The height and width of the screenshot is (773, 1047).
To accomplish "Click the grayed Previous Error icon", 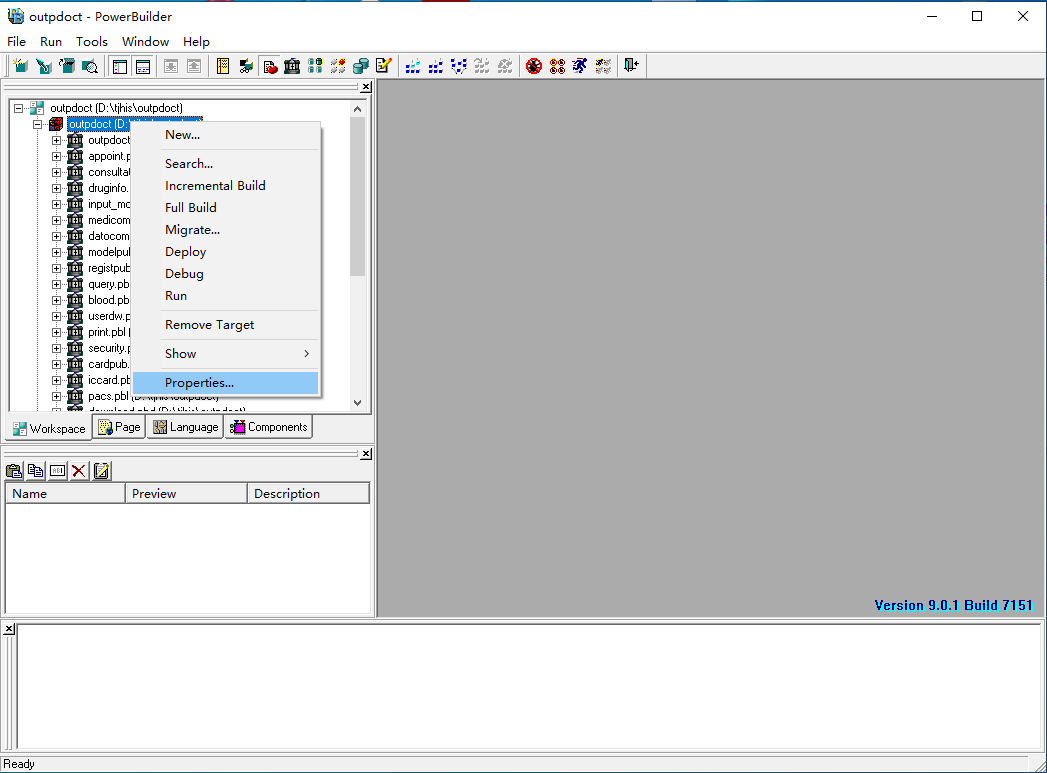I will (194, 65).
